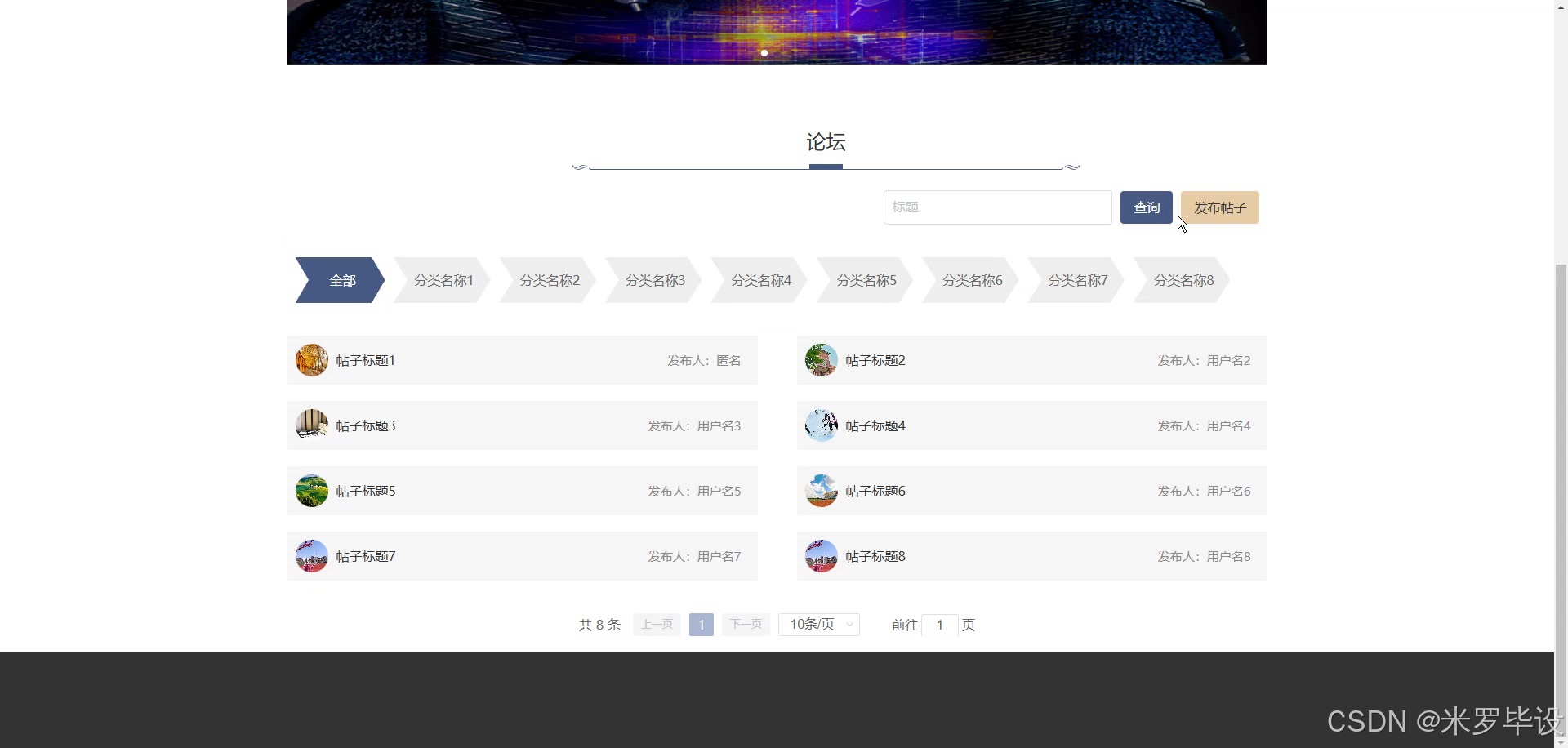Click the 查询 search button

coord(1146,207)
